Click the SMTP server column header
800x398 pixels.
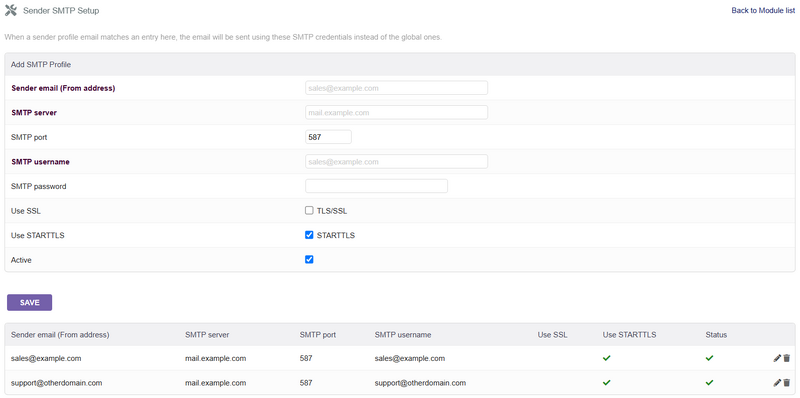coord(207,335)
